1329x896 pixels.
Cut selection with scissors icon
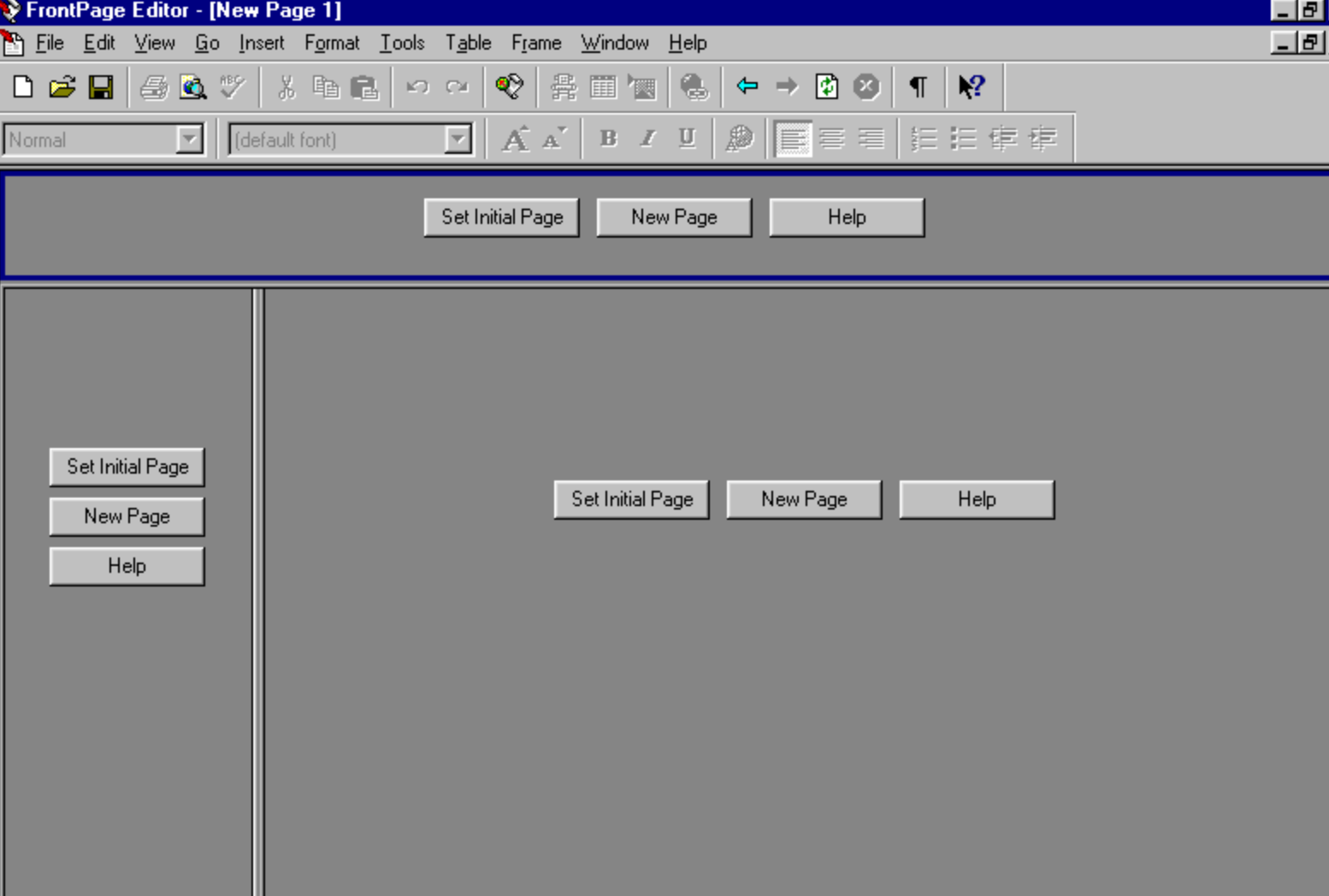(x=286, y=86)
